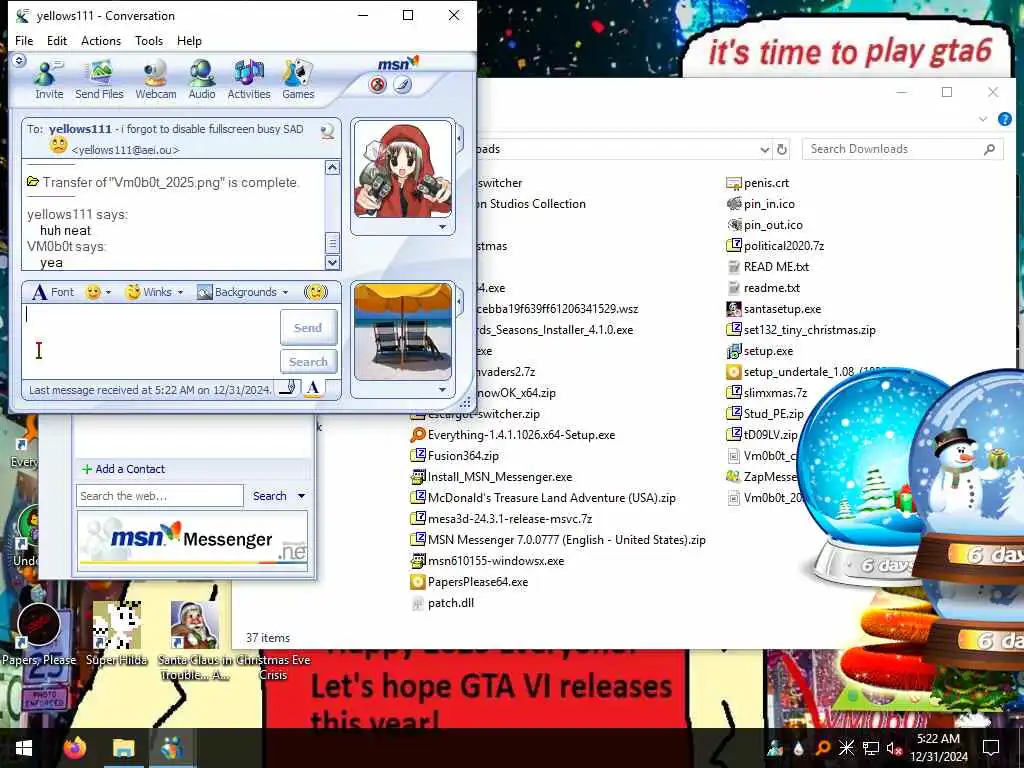The width and height of the screenshot is (1024, 768).
Task: Select Install_MSN_Messenger.exe file
Action: tap(492, 477)
